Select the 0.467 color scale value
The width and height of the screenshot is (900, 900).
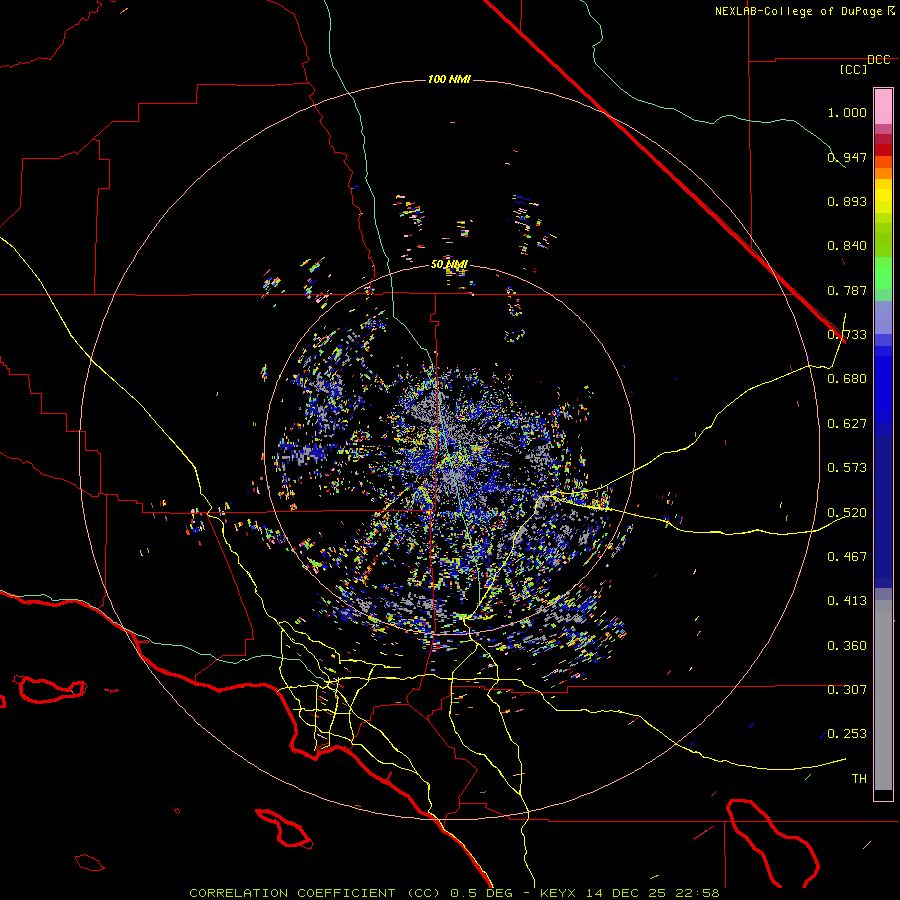coord(847,557)
